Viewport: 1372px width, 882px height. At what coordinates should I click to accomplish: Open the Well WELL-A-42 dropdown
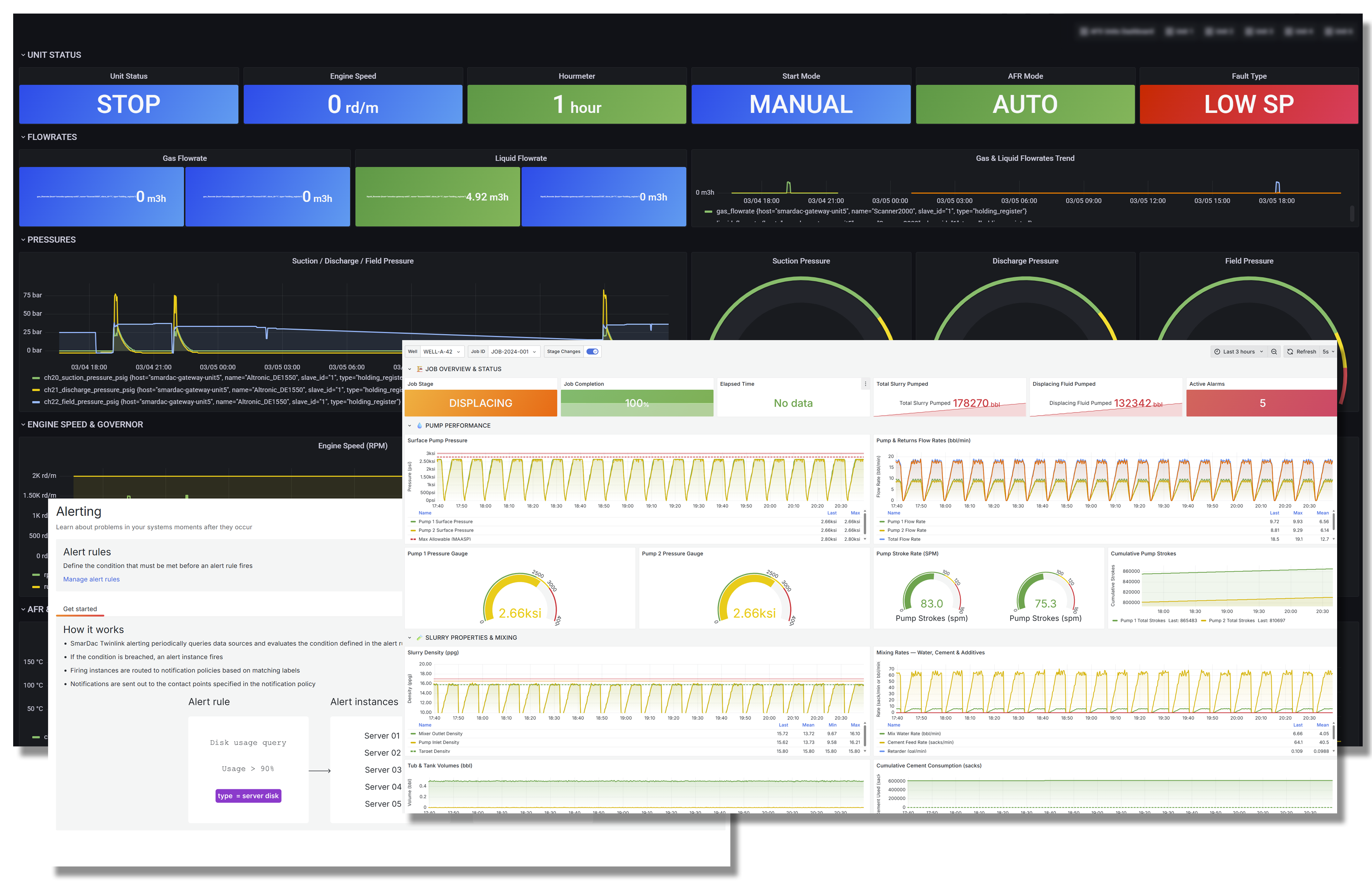[x=442, y=352]
